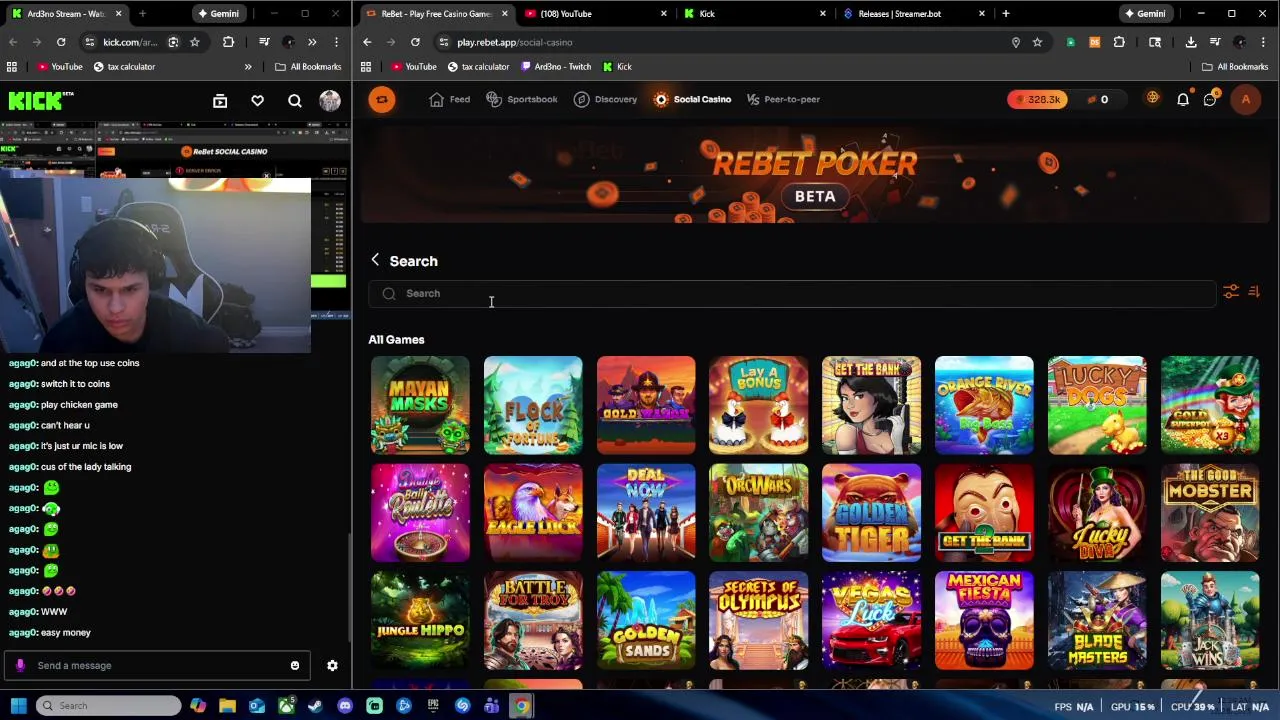Image resolution: width=1280 pixels, height=720 pixels.
Task: Click the 328.3k coins balance toggle
Action: (1038, 99)
